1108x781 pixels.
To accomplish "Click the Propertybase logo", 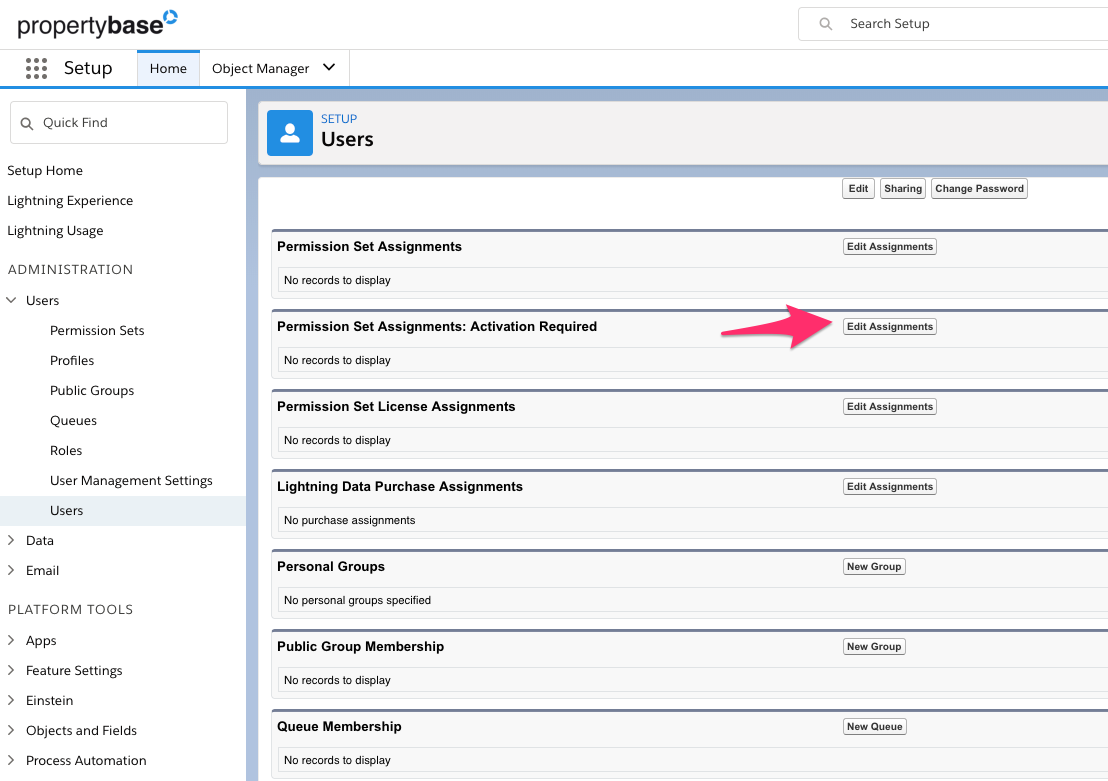I will pyautogui.click(x=97, y=23).
